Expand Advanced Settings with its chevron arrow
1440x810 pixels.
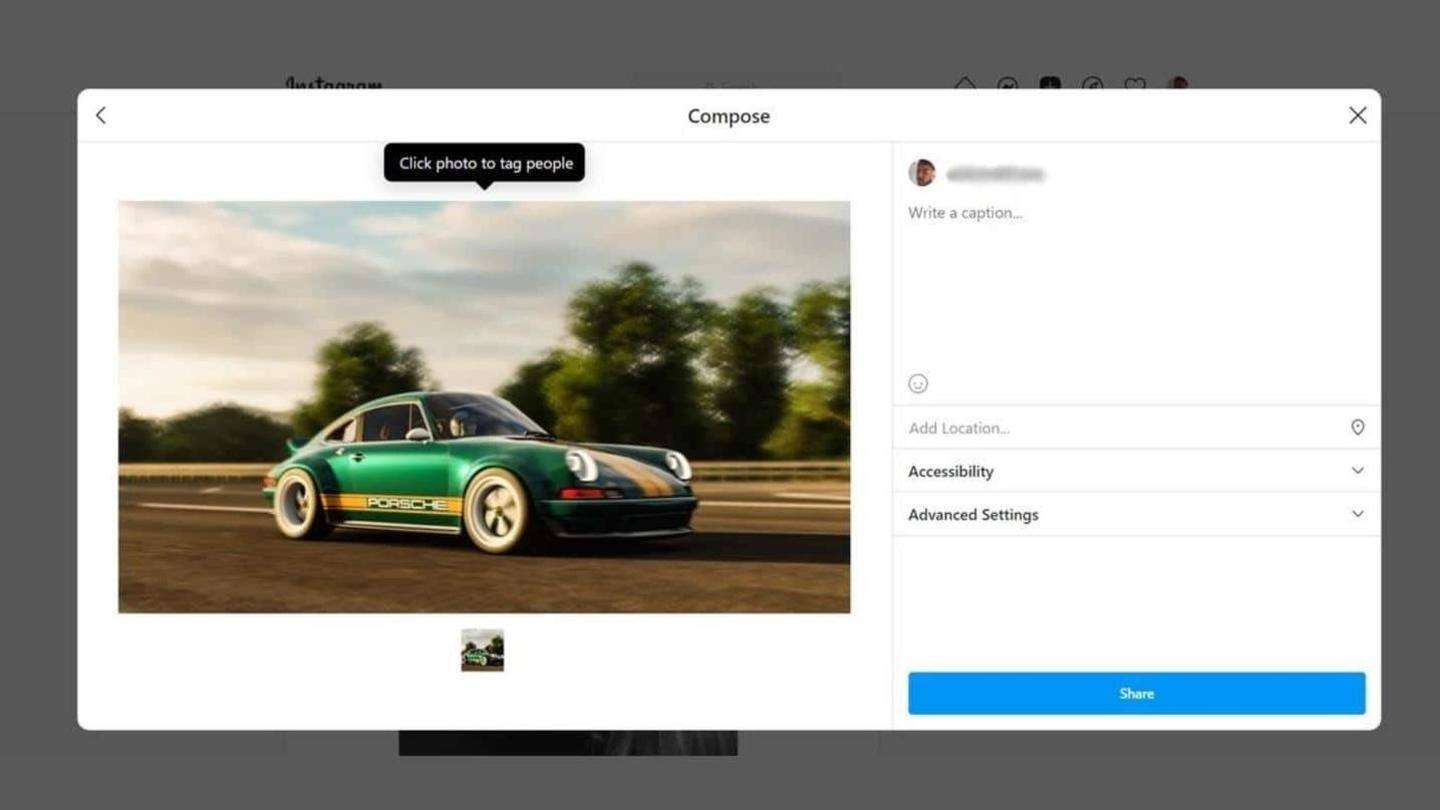pyautogui.click(x=1357, y=514)
